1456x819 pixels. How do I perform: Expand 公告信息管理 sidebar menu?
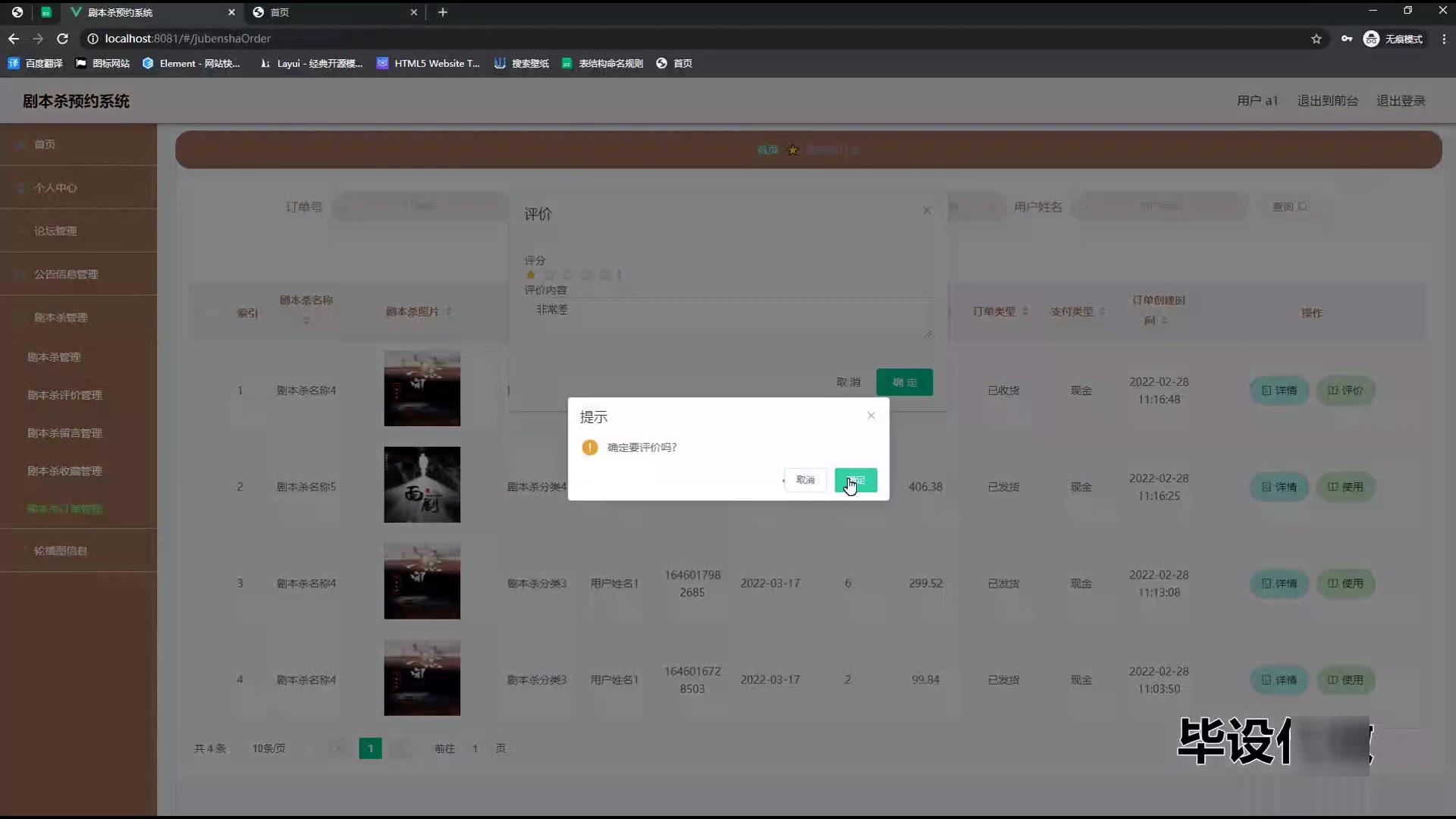point(78,274)
